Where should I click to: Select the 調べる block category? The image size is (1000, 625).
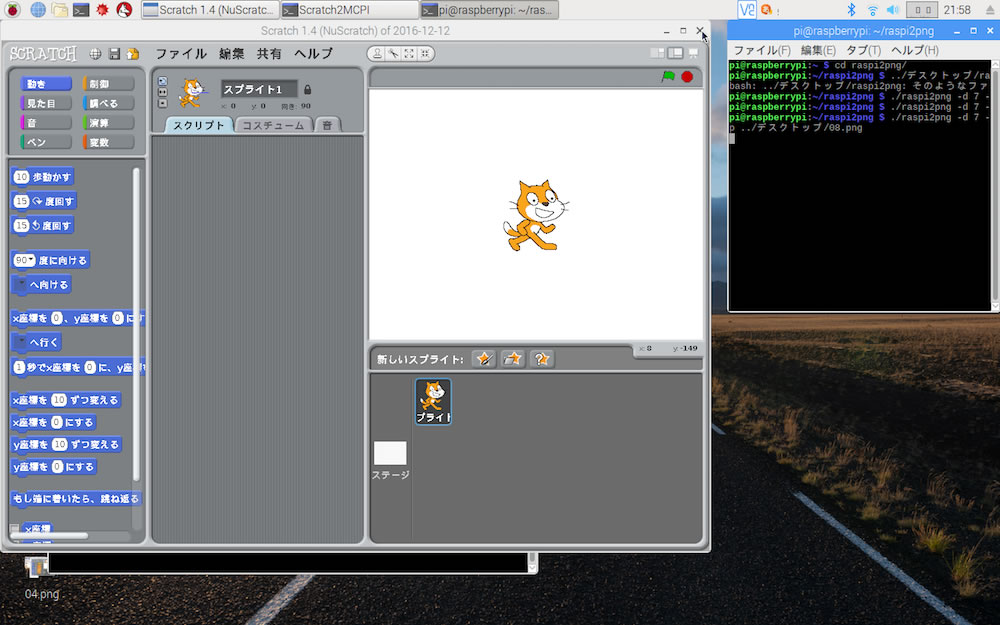108,103
